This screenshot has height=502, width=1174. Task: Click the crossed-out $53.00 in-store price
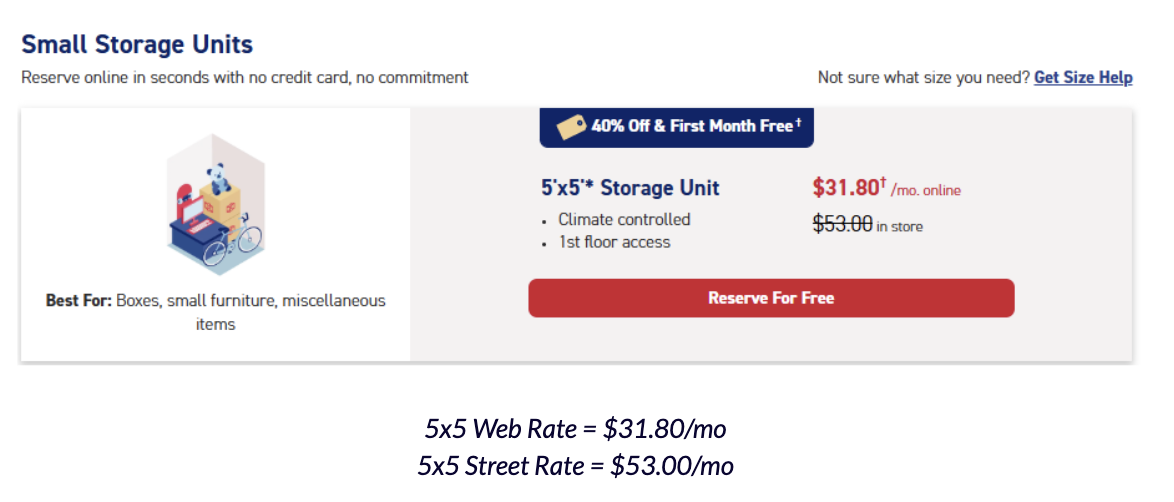(x=844, y=225)
